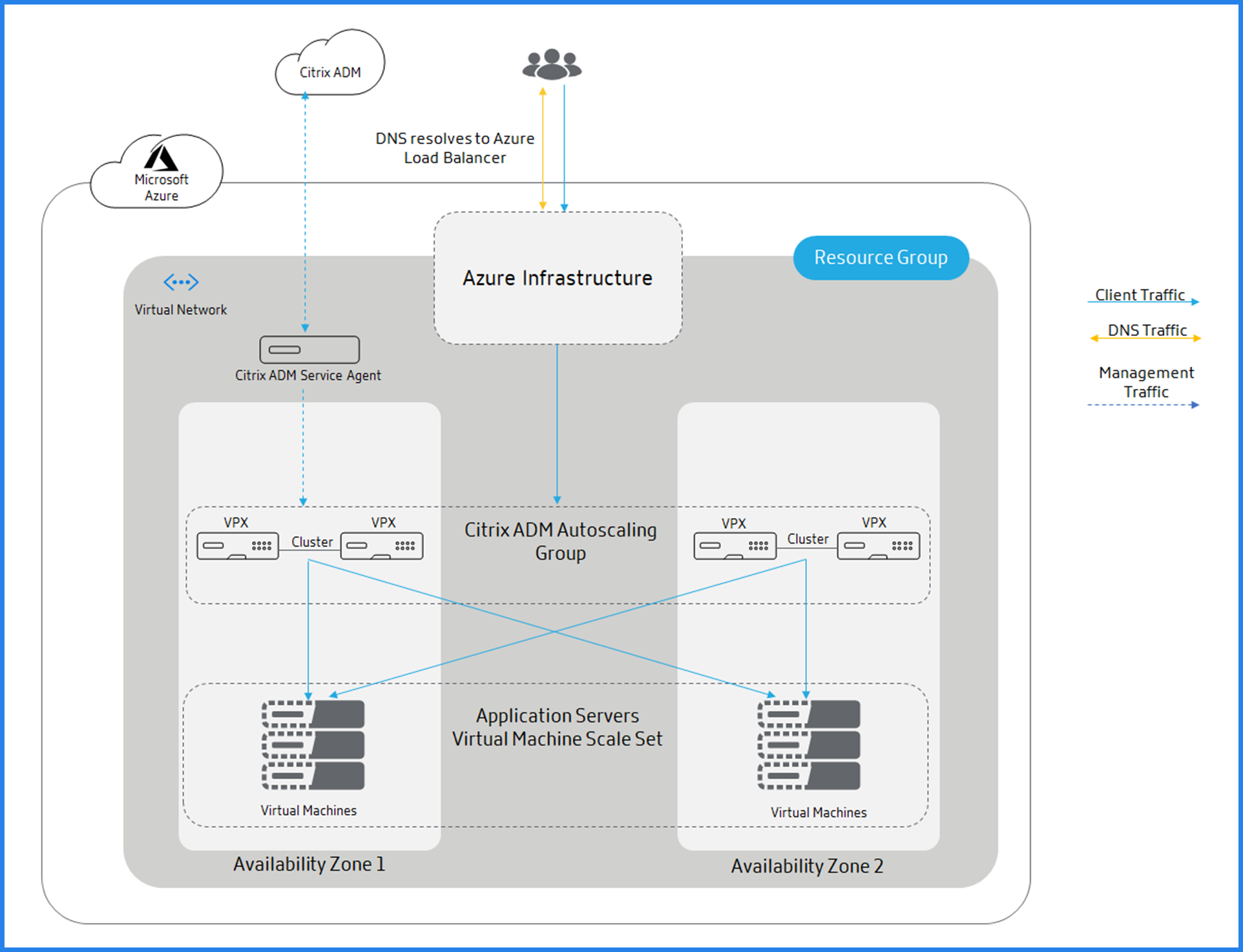Image resolution: width=1243 pixels, height=952 pixels.
Task: Click the 'Virtual Machines' label in Zone 2
Action: pyautogui.click(x=819, y=812)
